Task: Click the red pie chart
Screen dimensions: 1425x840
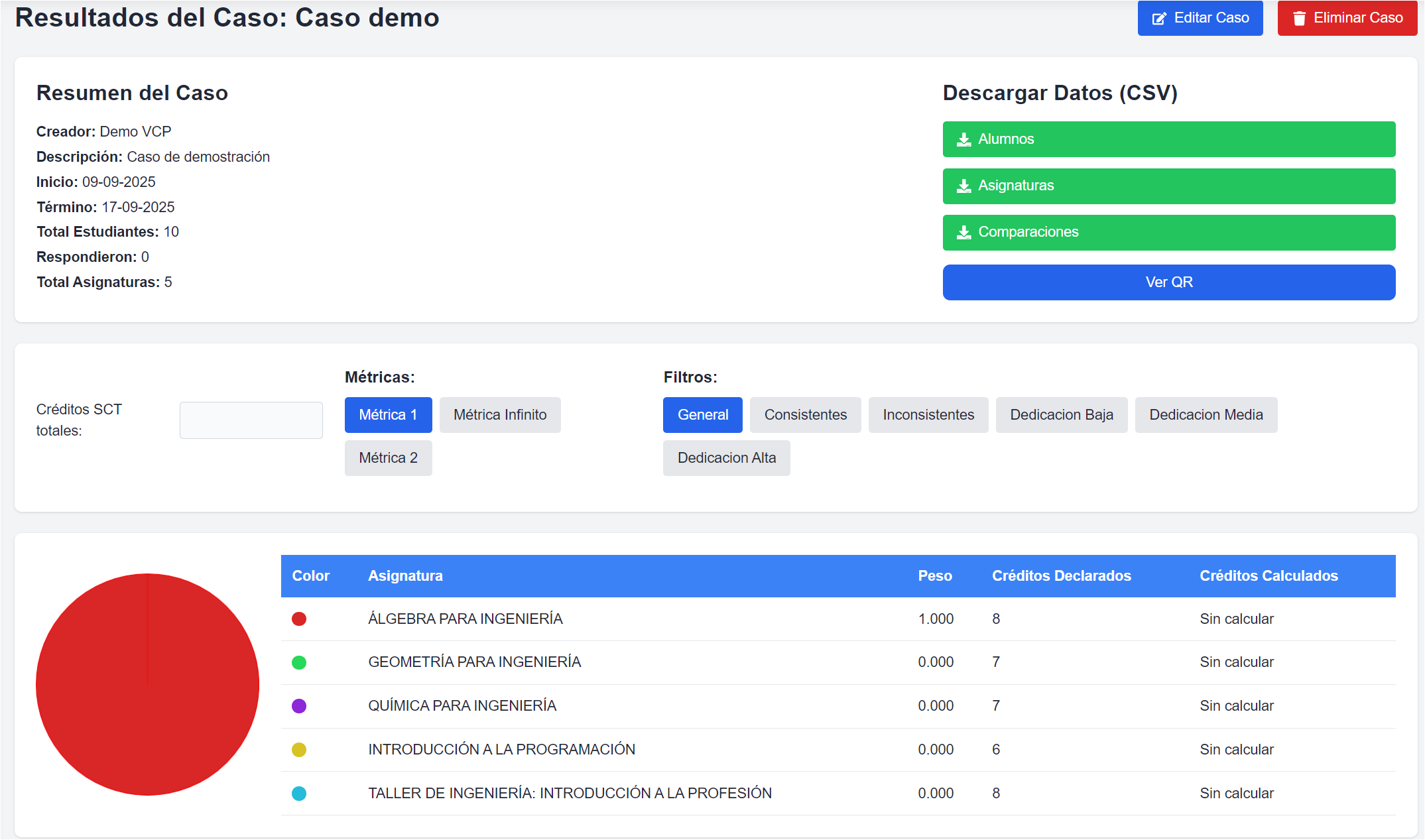Action: coord(147,684)
